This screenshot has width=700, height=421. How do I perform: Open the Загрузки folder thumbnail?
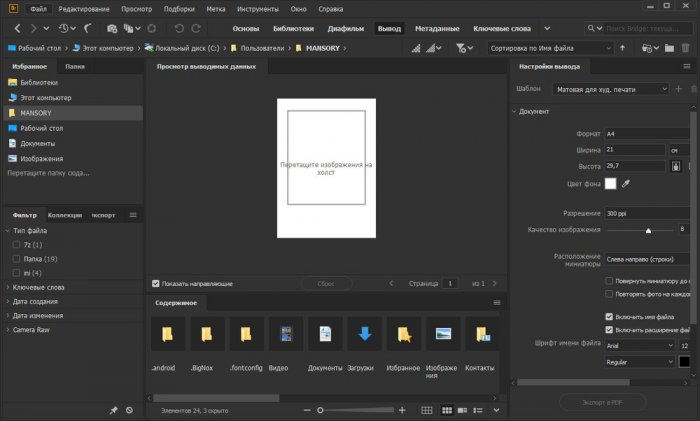click(364, 335)
